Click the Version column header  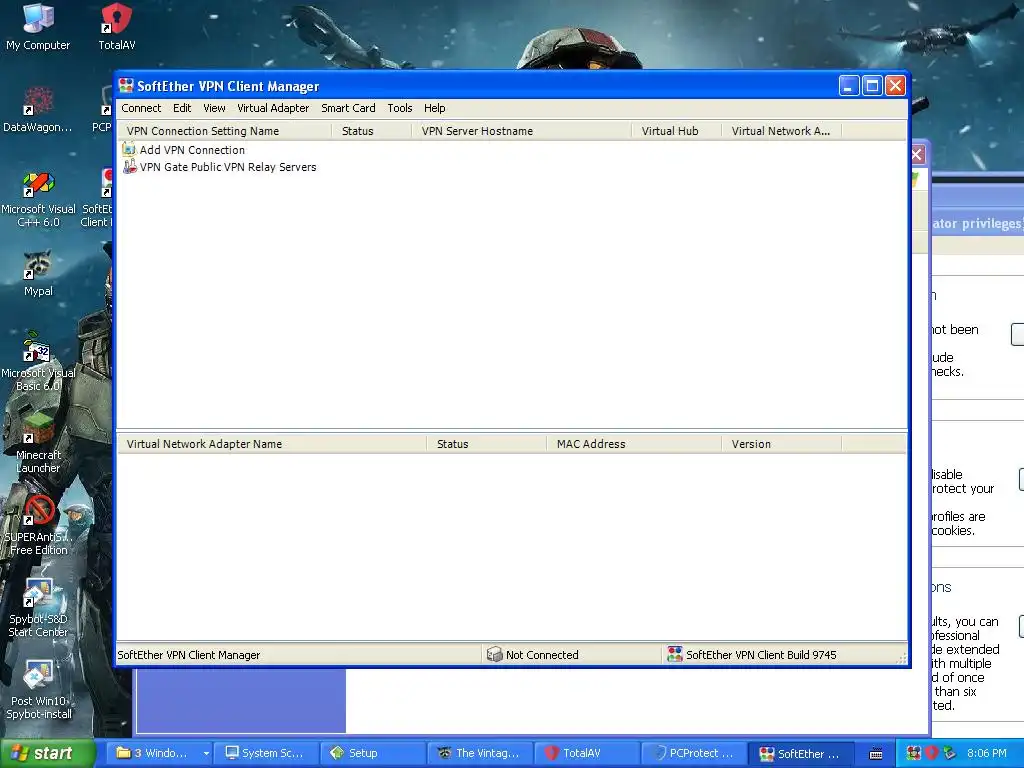pos(782,444)
